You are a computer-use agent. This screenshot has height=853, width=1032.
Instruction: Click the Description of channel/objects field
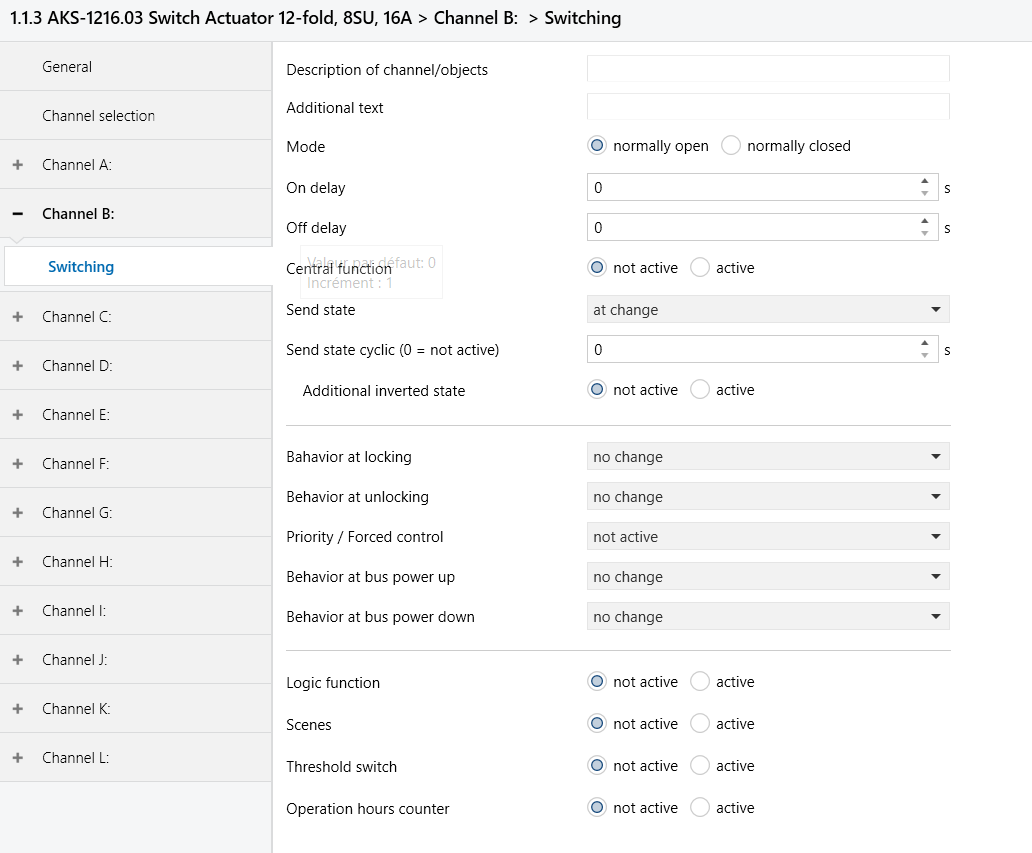click(x=768, y=68)
